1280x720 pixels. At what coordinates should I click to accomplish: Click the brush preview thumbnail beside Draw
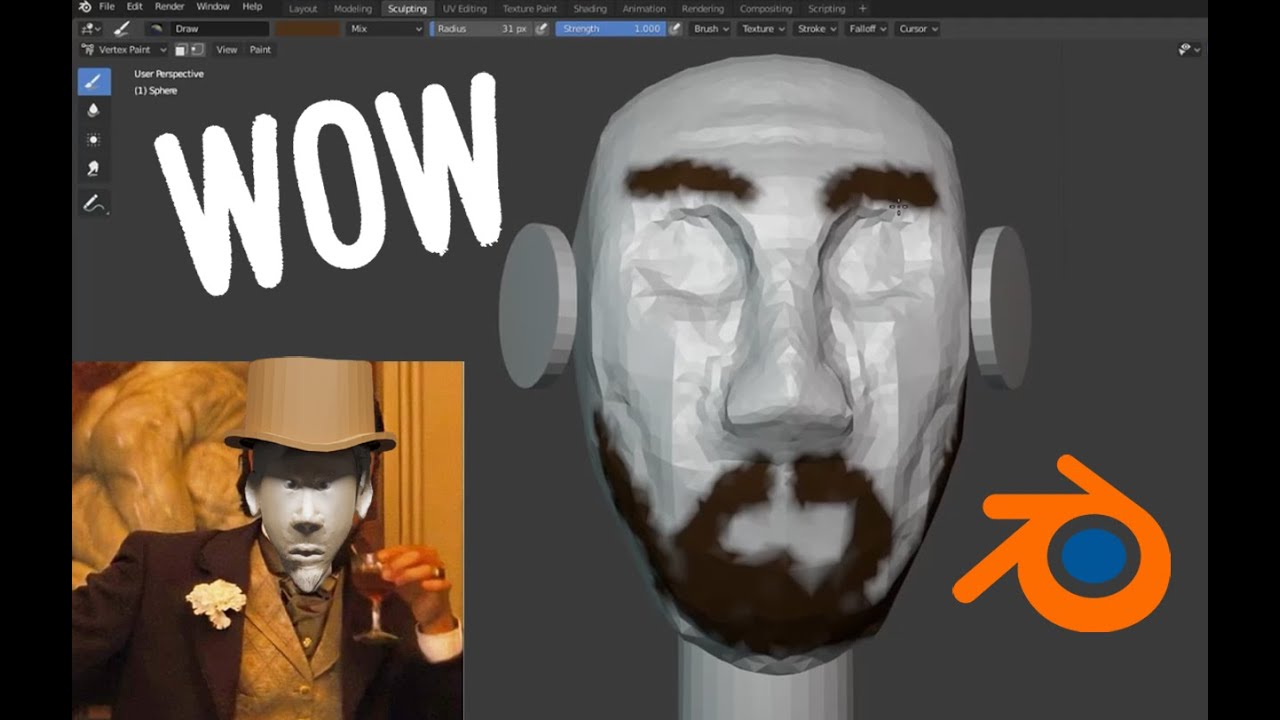click(157, 29)
